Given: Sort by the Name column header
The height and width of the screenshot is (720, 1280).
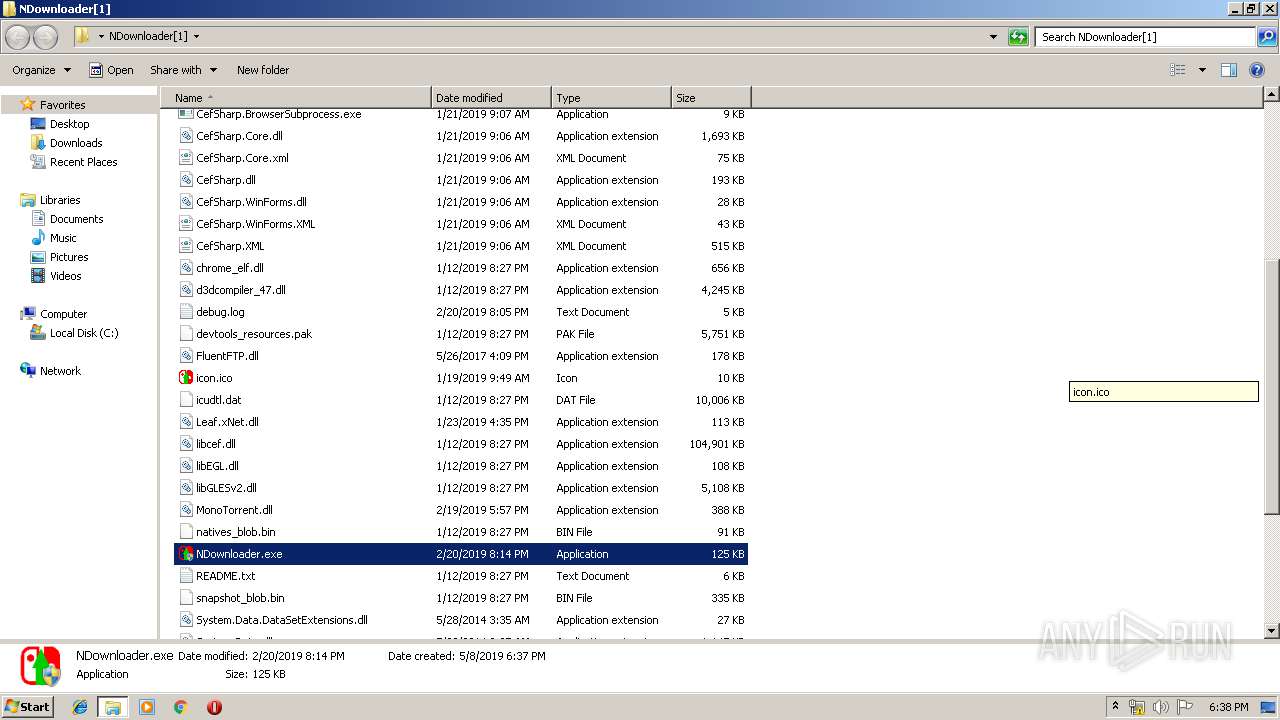Looking at the screenshot, I should point(296,98).
